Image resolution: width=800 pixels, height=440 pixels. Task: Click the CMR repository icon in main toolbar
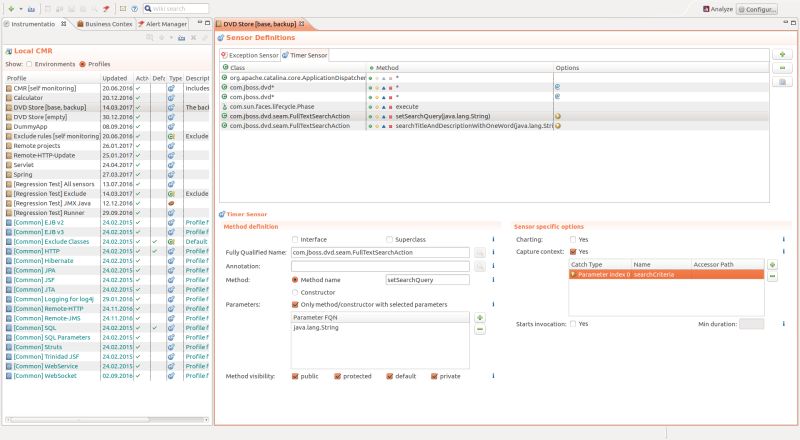(31, 9)
